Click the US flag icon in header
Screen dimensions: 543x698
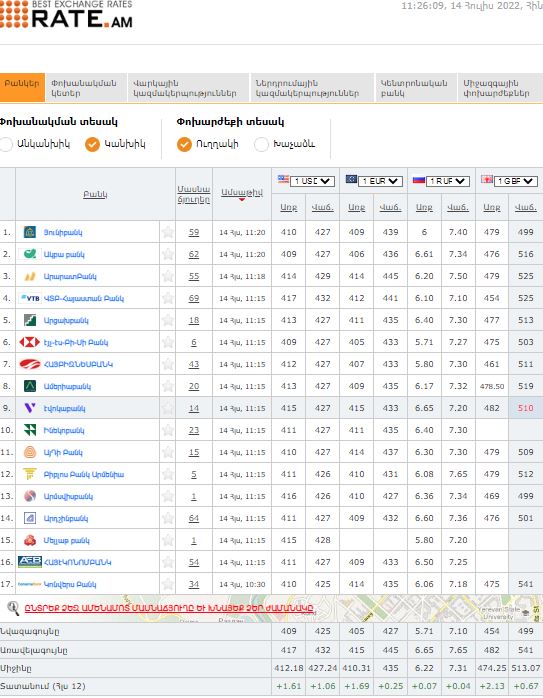283,179
